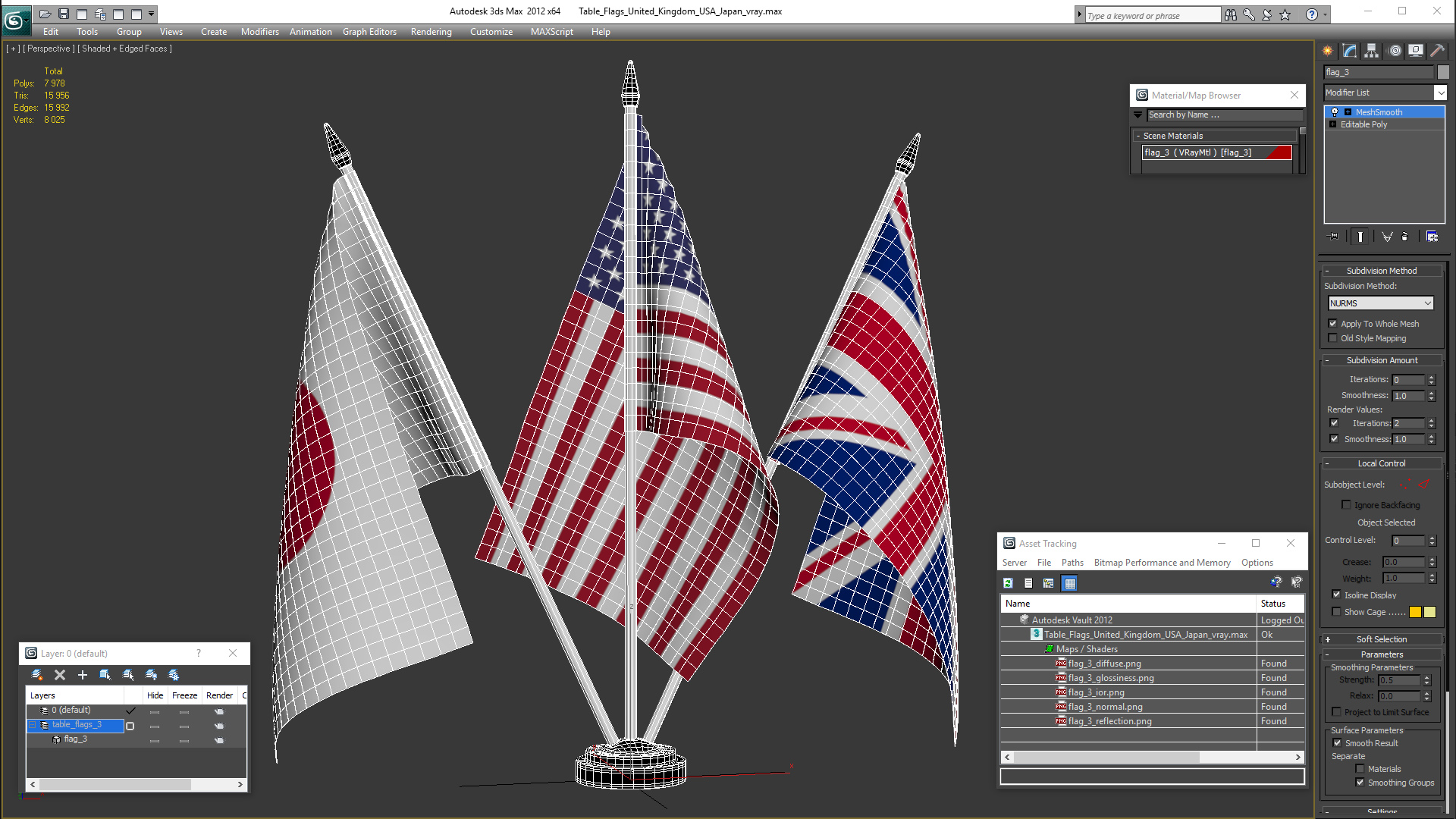
Task: Toggle Show Cage checkbox
Action: pyautogui.click(x=1337, y=612)
